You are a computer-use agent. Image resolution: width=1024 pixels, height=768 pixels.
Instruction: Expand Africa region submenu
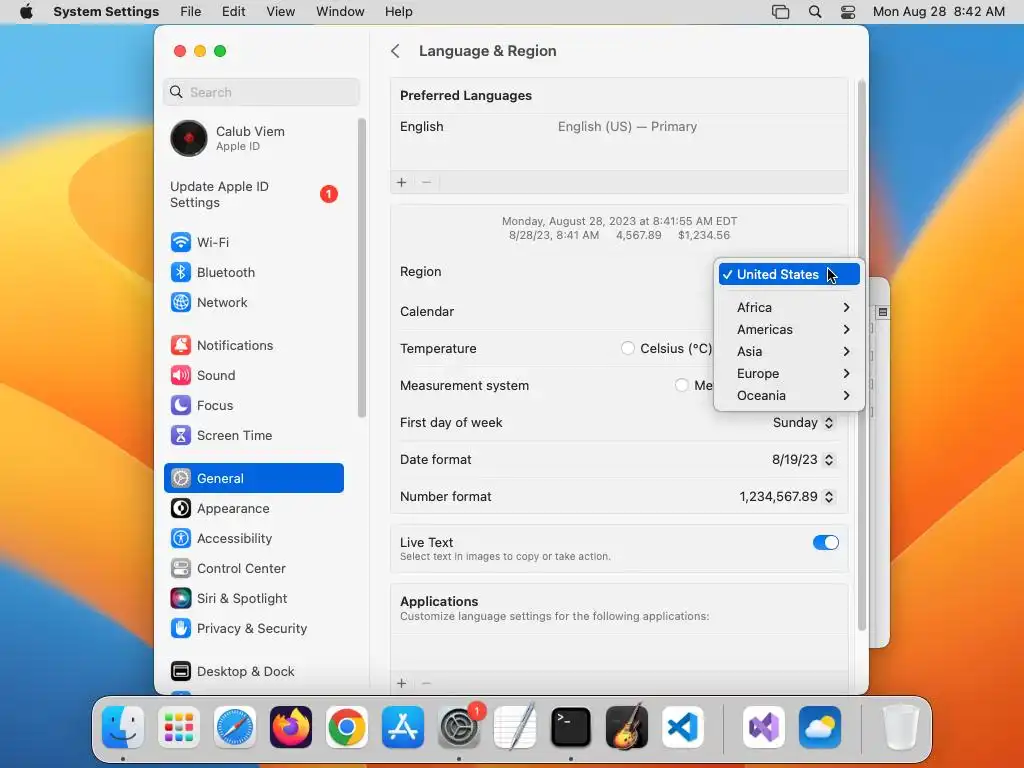point(789,308)
